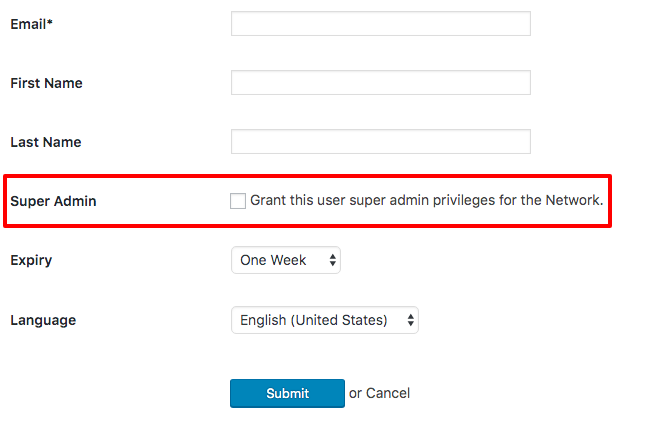Viewport: 667px width, 431px height.
Task: Click the Email label text
Action: coord(28,24)
